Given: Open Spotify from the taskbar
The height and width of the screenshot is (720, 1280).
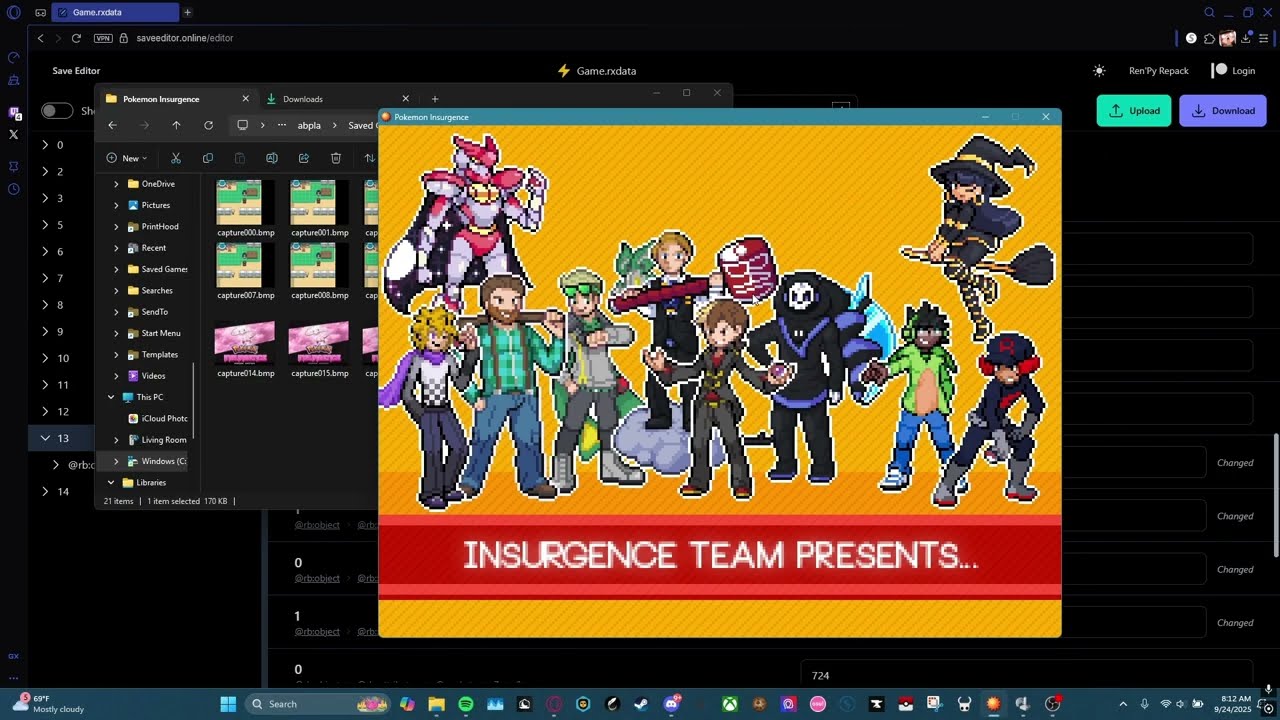Looking at the screenshot, I should click(466, 704).
